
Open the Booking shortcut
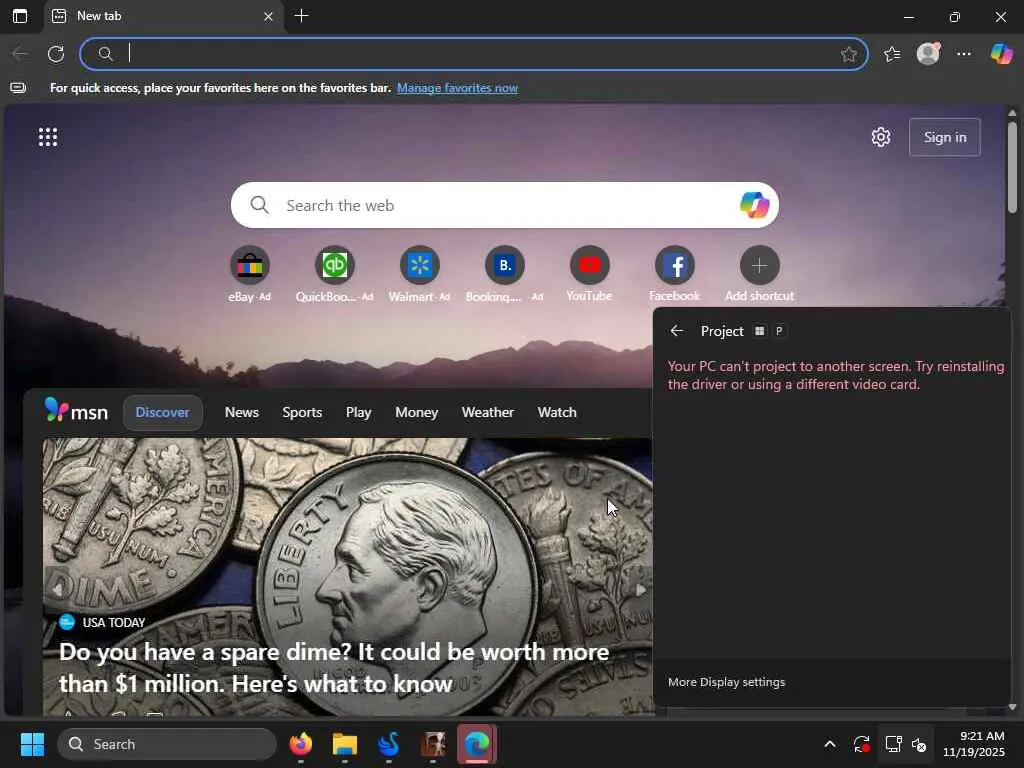504,266
